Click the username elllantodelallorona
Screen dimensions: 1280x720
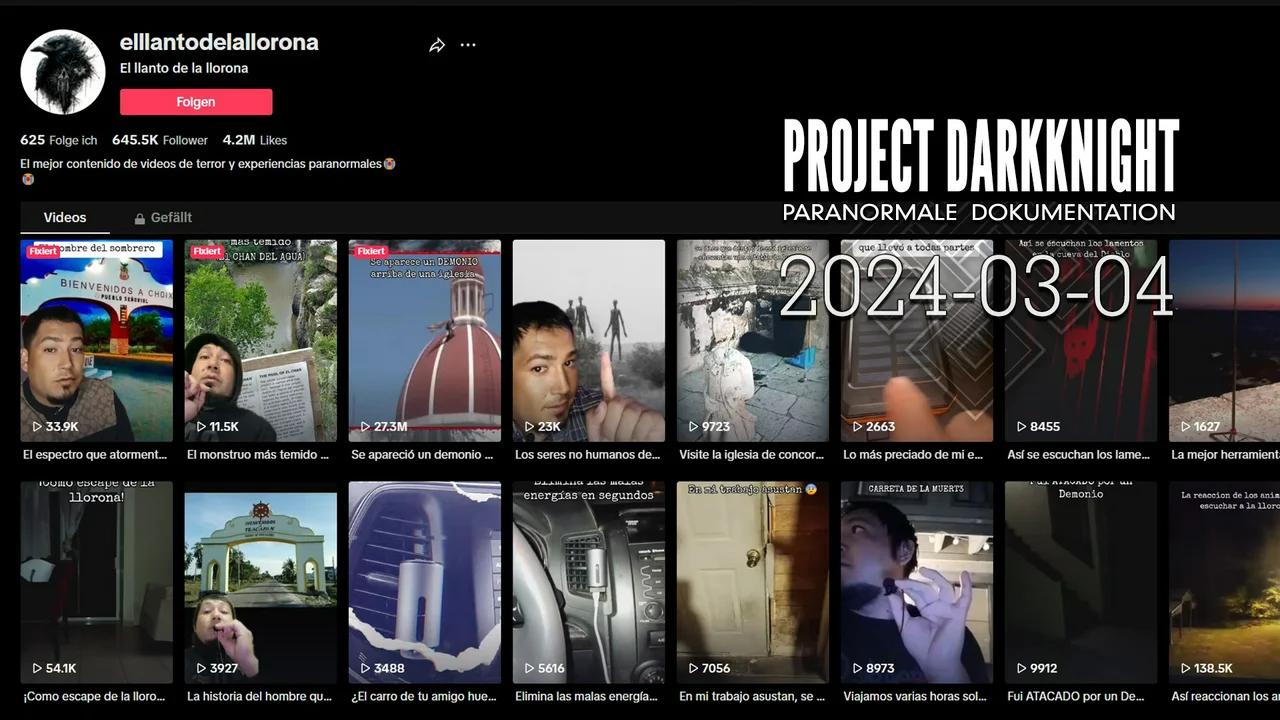[218, 42]
